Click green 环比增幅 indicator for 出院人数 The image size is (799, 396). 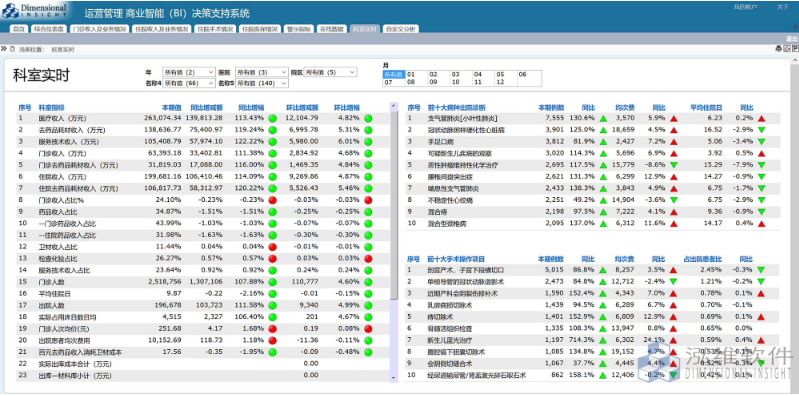[368, 305]
